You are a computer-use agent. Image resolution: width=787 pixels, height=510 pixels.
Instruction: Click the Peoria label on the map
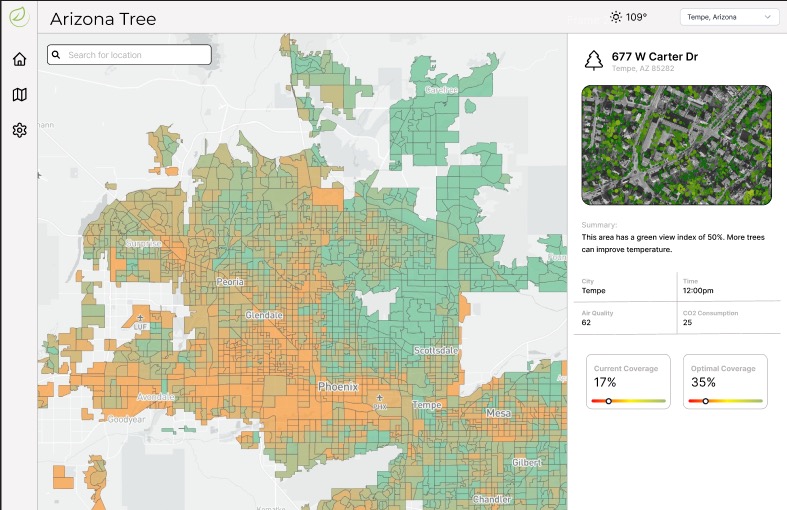[x=230, y=282]
